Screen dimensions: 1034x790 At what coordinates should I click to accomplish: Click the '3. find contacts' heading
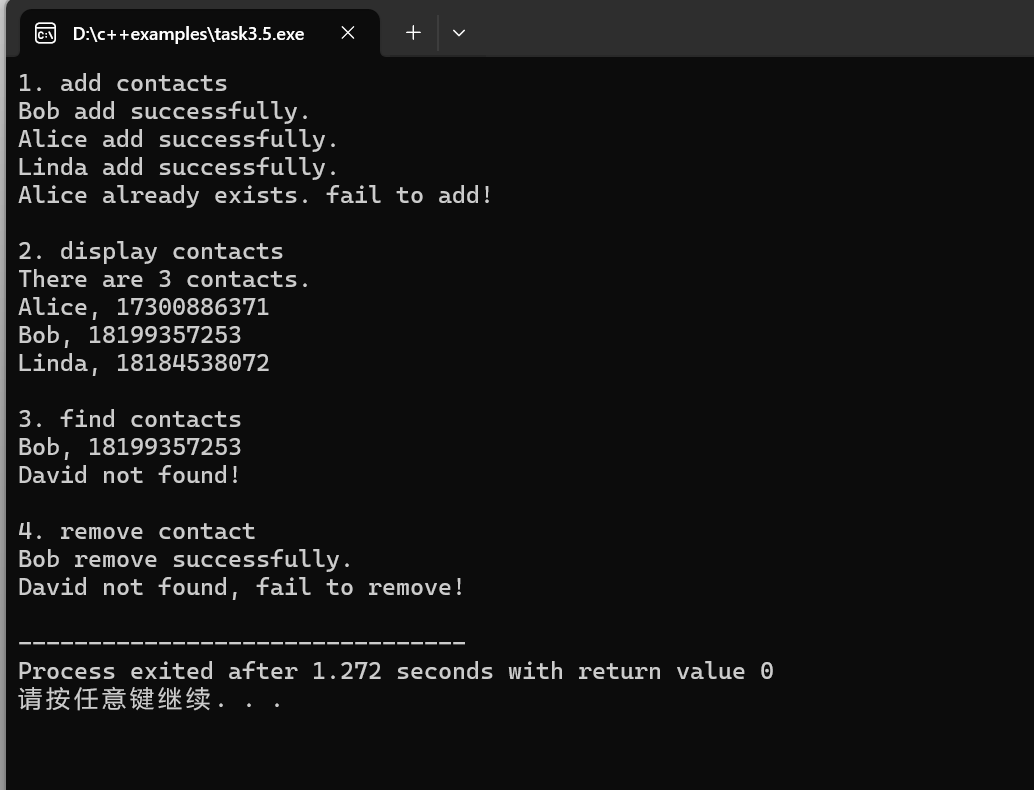[x=130, y=419]
